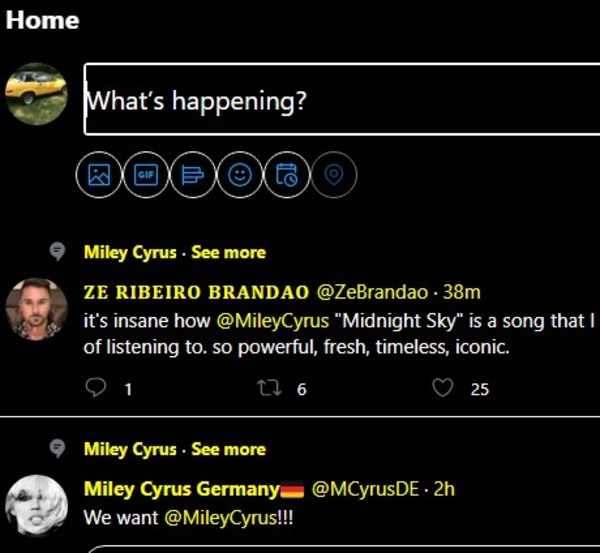Like ZE RIBEIRO BRANDAO's tweet

click(x=442, y=388)
